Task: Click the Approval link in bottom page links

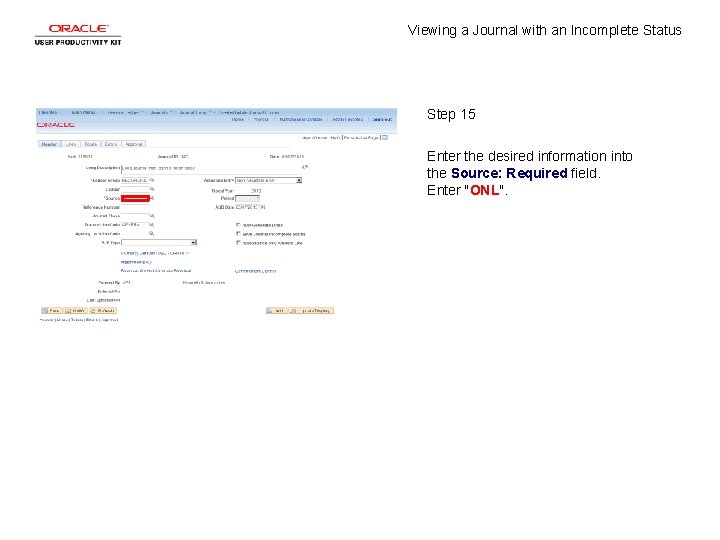Action: (x=109, y=320)
